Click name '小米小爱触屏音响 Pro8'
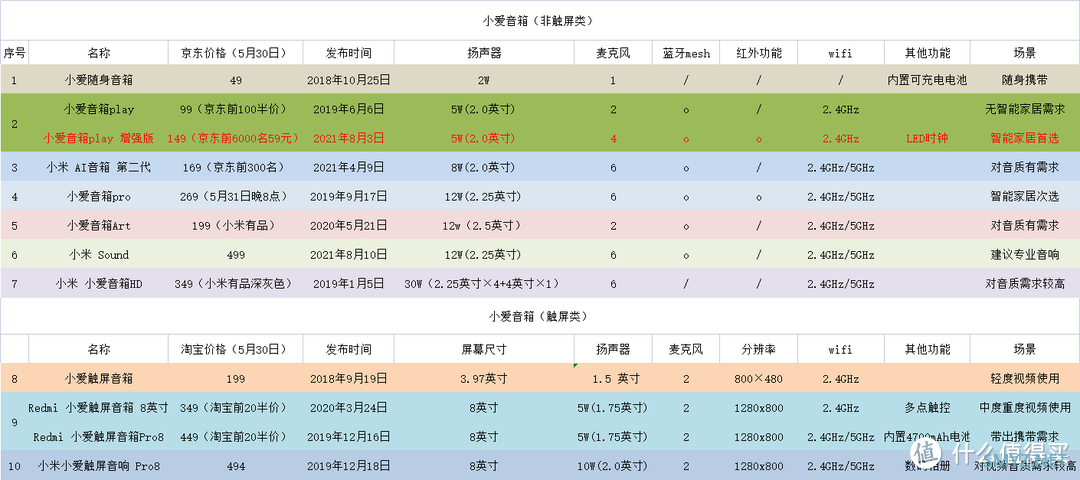The height and width of the screenshot is (480, 1080). pos(98,466)
